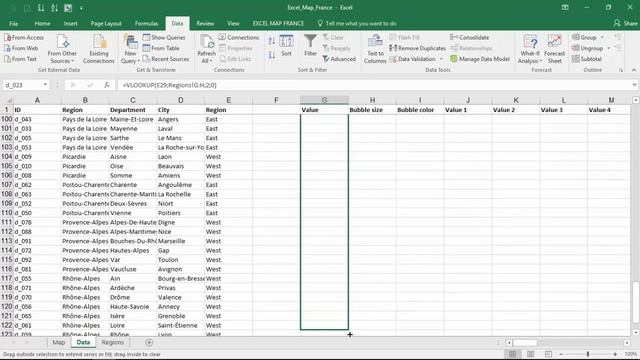Switch to Normal view in status bar

(x=512, y=354)
